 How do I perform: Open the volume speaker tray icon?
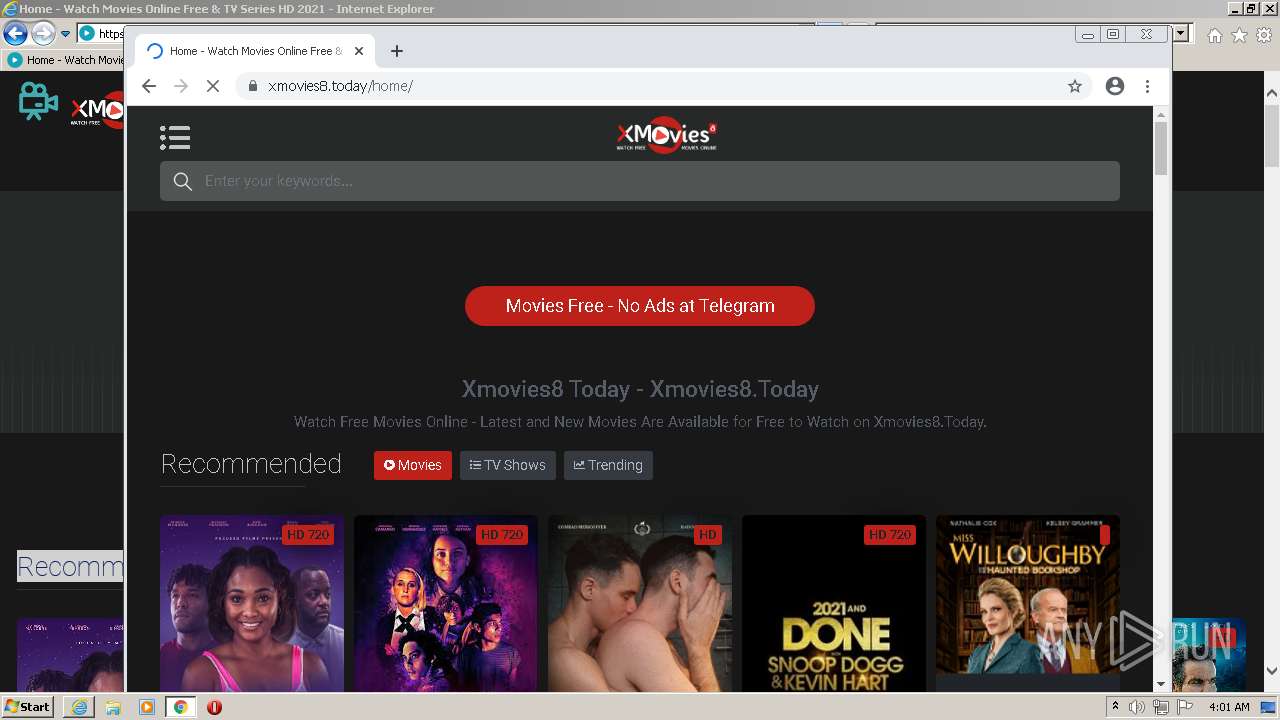[x=1137, y=707]
